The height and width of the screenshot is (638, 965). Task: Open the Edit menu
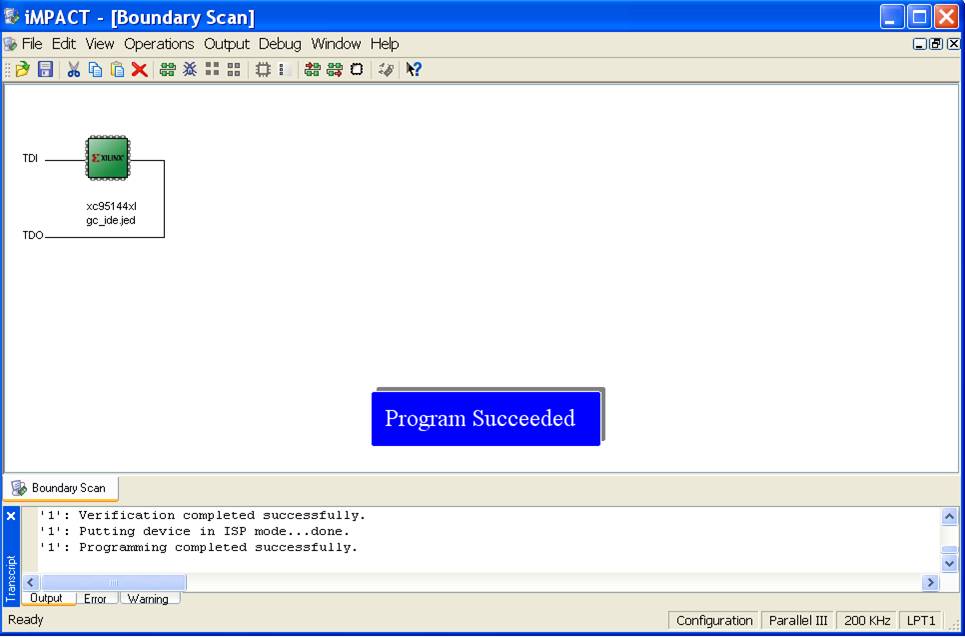63,44
